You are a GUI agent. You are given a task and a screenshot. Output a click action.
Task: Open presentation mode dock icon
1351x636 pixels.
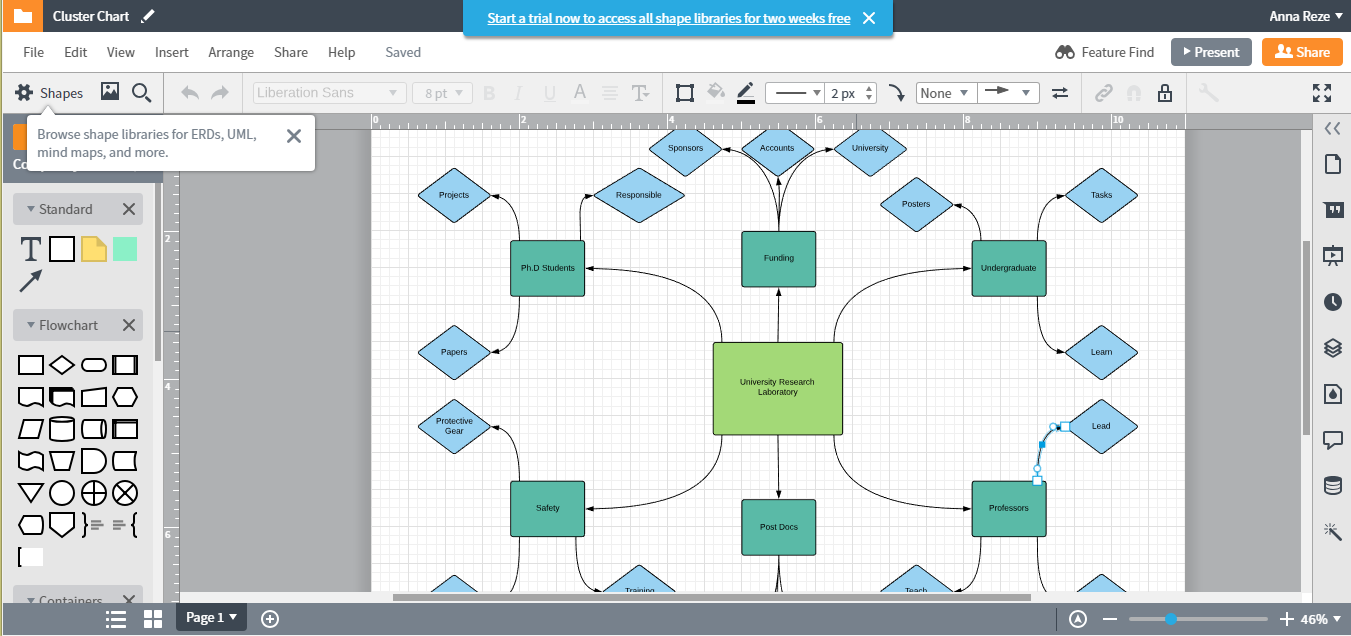pyautogui.click(x=1332, y=256)
